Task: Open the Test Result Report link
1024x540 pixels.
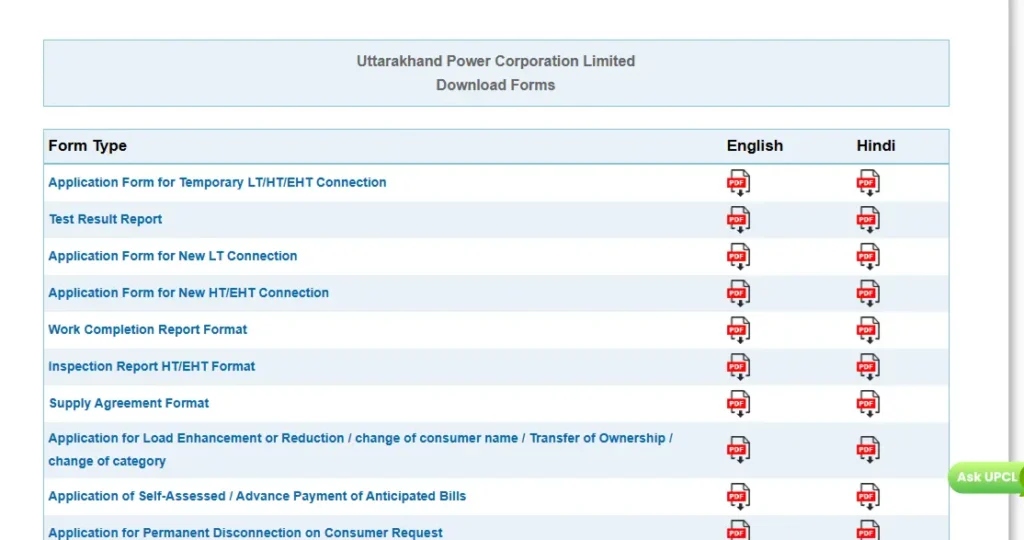Action: tap(105, 219)
